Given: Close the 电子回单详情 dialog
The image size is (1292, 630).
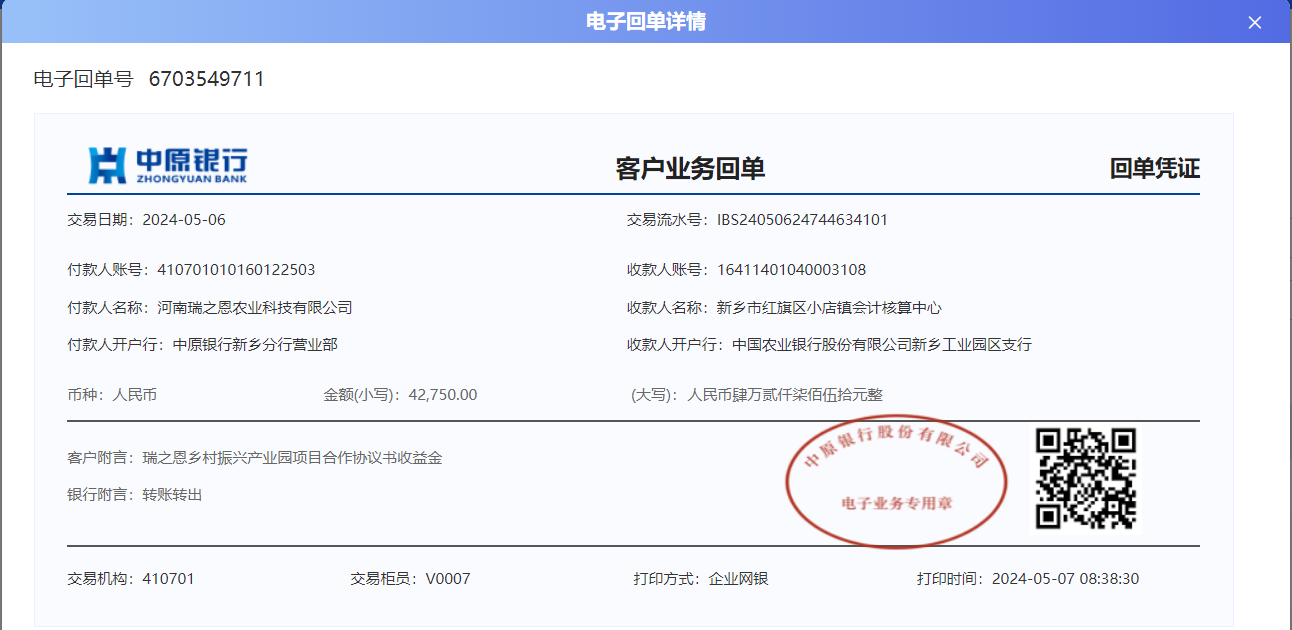Looking at the screenshot, I should pyautogui.click(x=1255, y=22).
